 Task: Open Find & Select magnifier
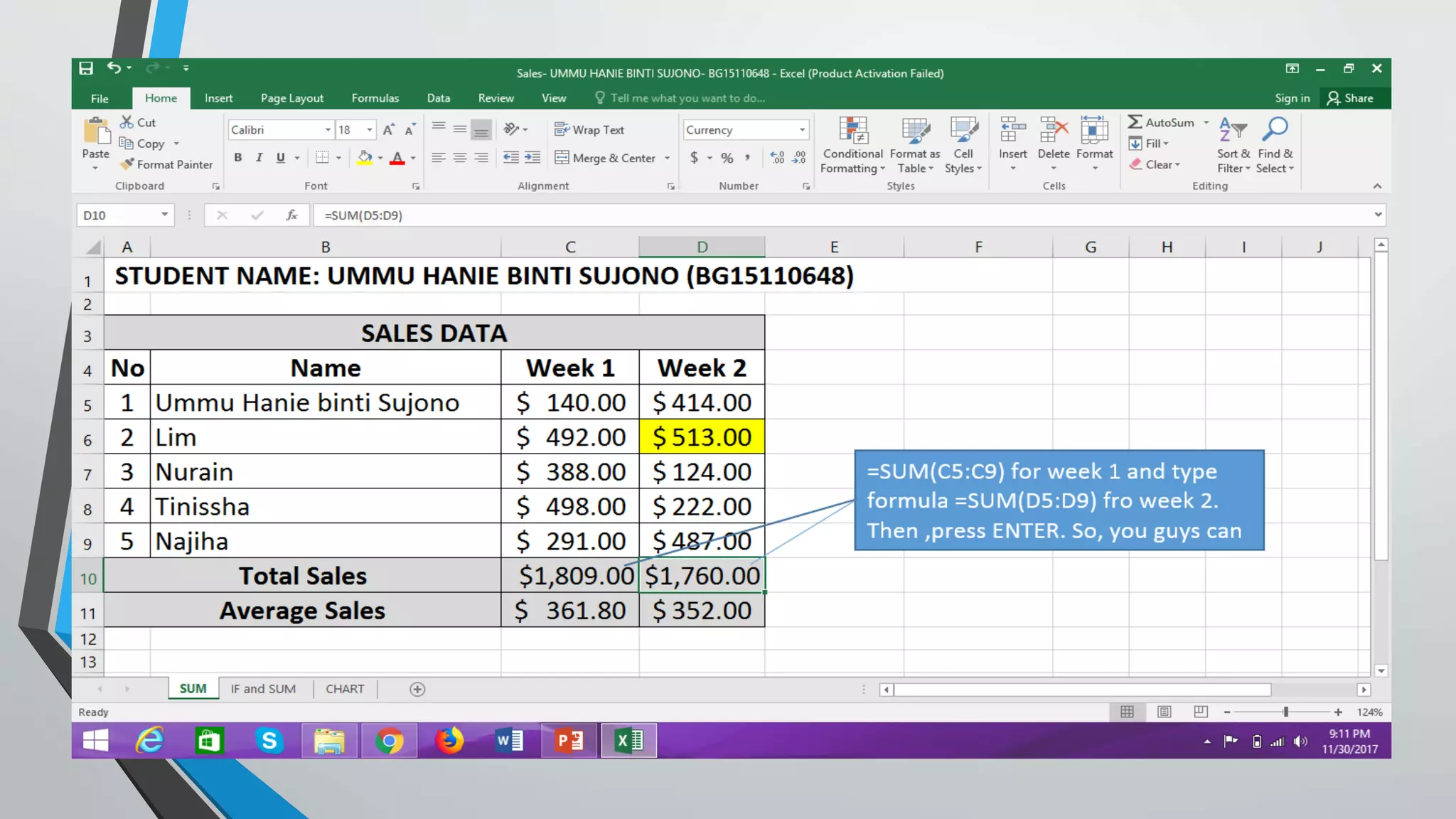[x=1275, y=145]
